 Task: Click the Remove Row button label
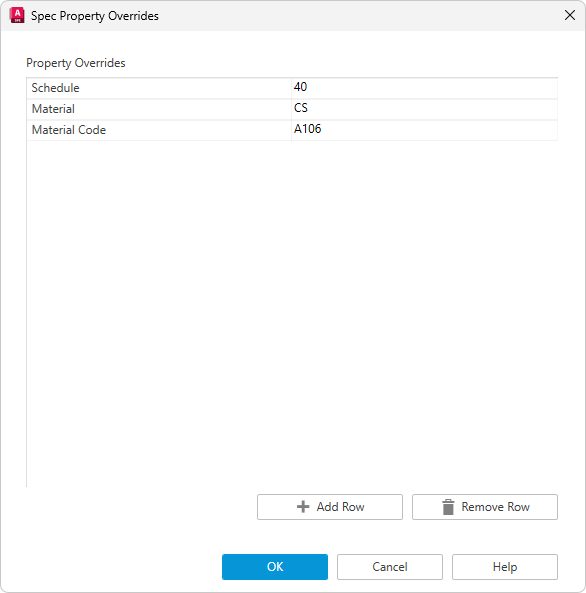(495, 507)
